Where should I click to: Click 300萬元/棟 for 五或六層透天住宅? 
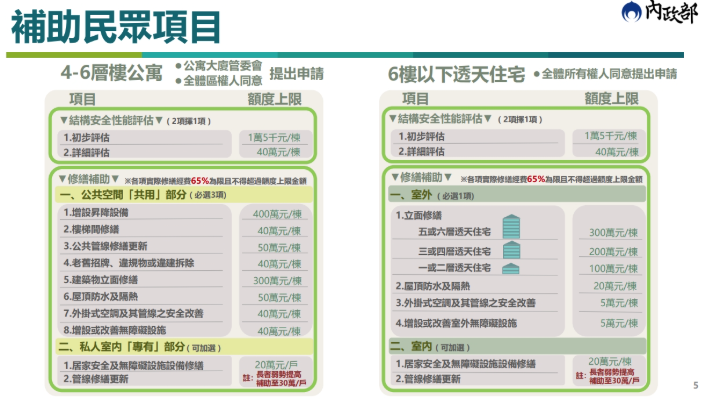tap(613, 232)
